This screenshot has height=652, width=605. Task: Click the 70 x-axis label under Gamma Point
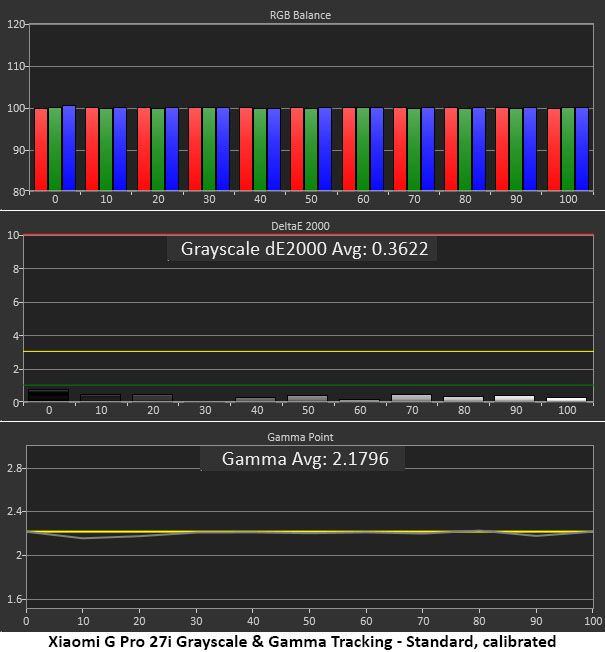[423, 621]
